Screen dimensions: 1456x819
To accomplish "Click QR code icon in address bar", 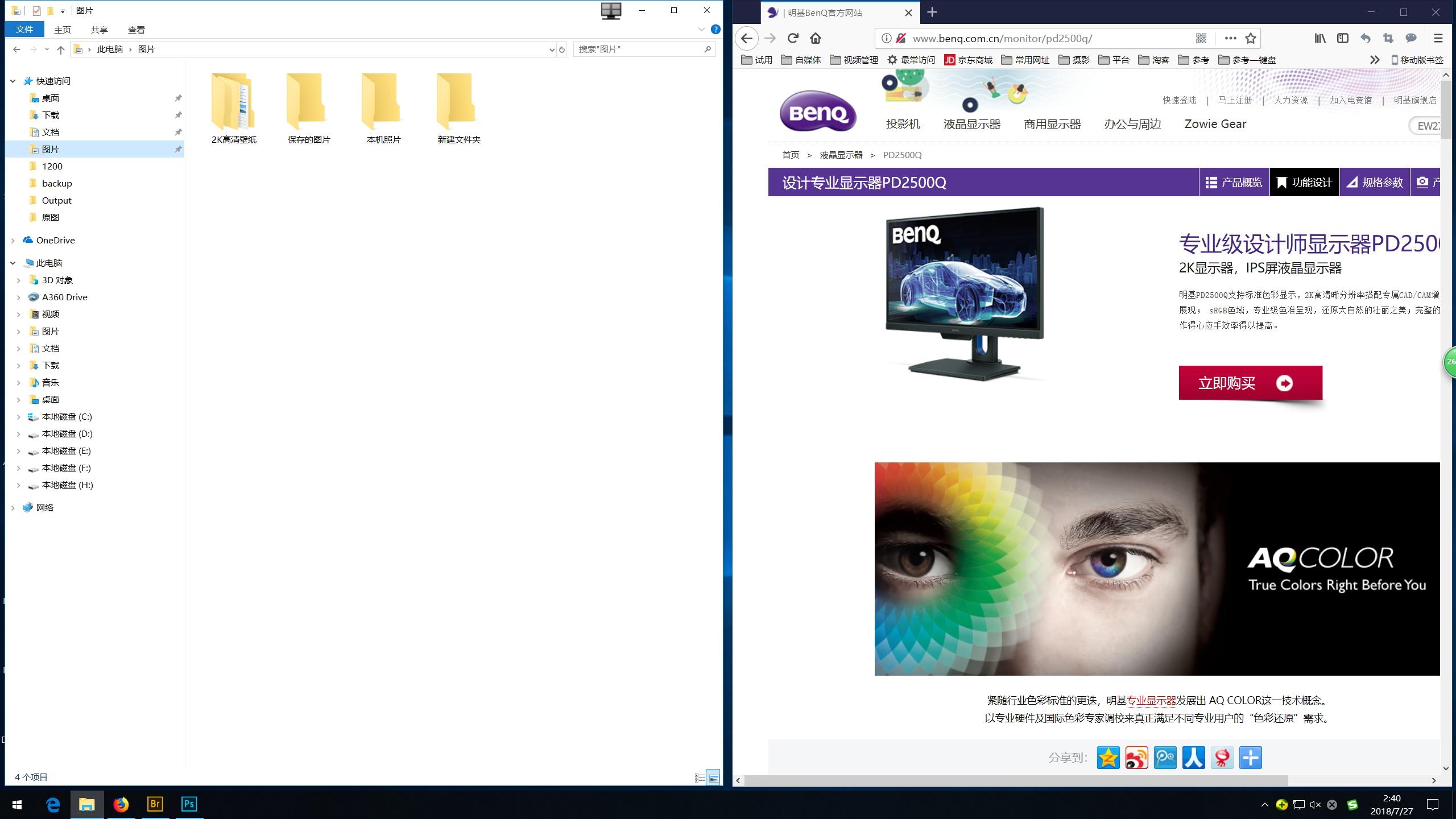I will click(1201, 38).
